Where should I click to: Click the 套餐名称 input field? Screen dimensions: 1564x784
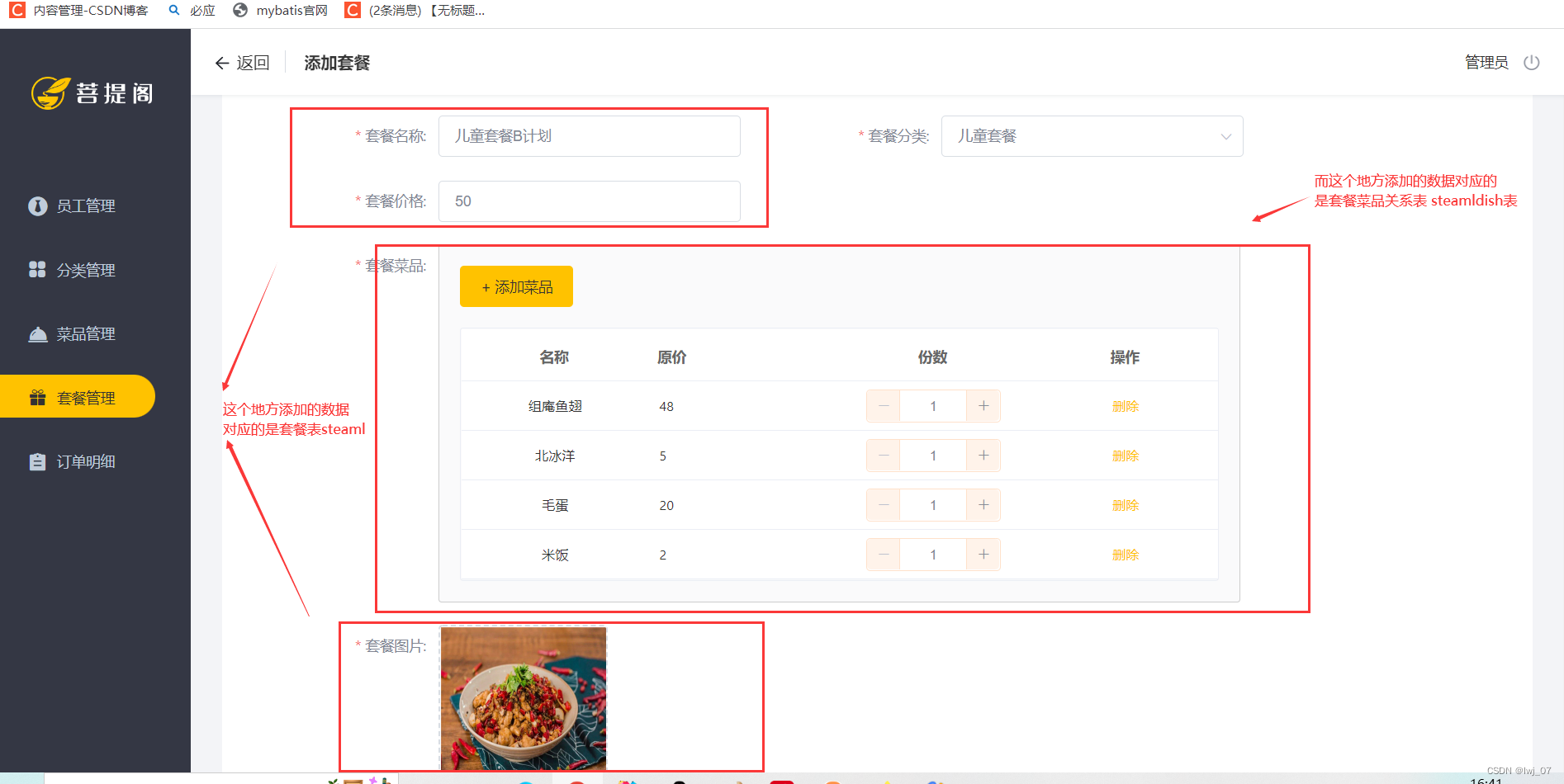coord(590,136)
